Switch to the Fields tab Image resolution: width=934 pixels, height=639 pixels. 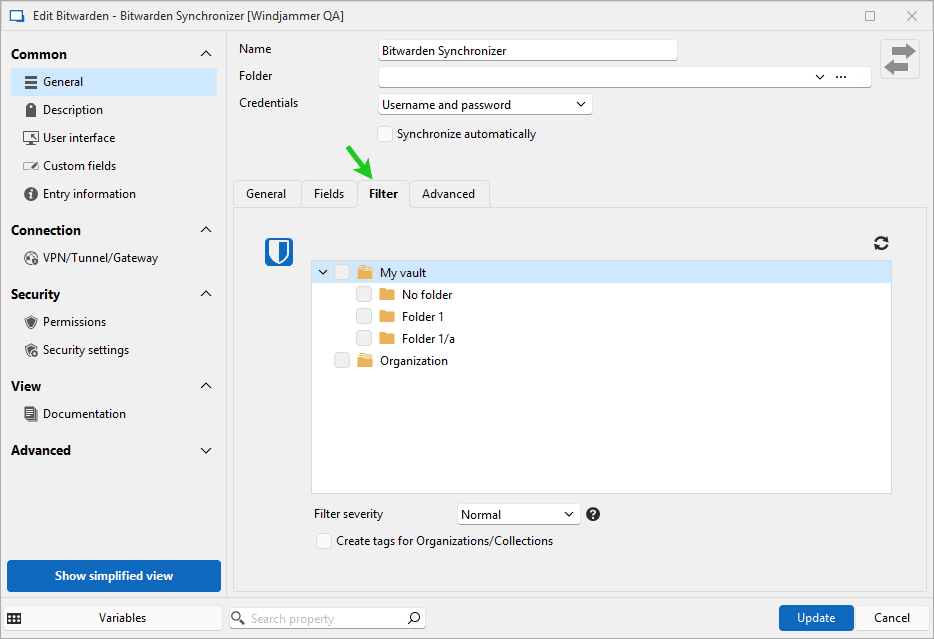click(x=329, y=194)
